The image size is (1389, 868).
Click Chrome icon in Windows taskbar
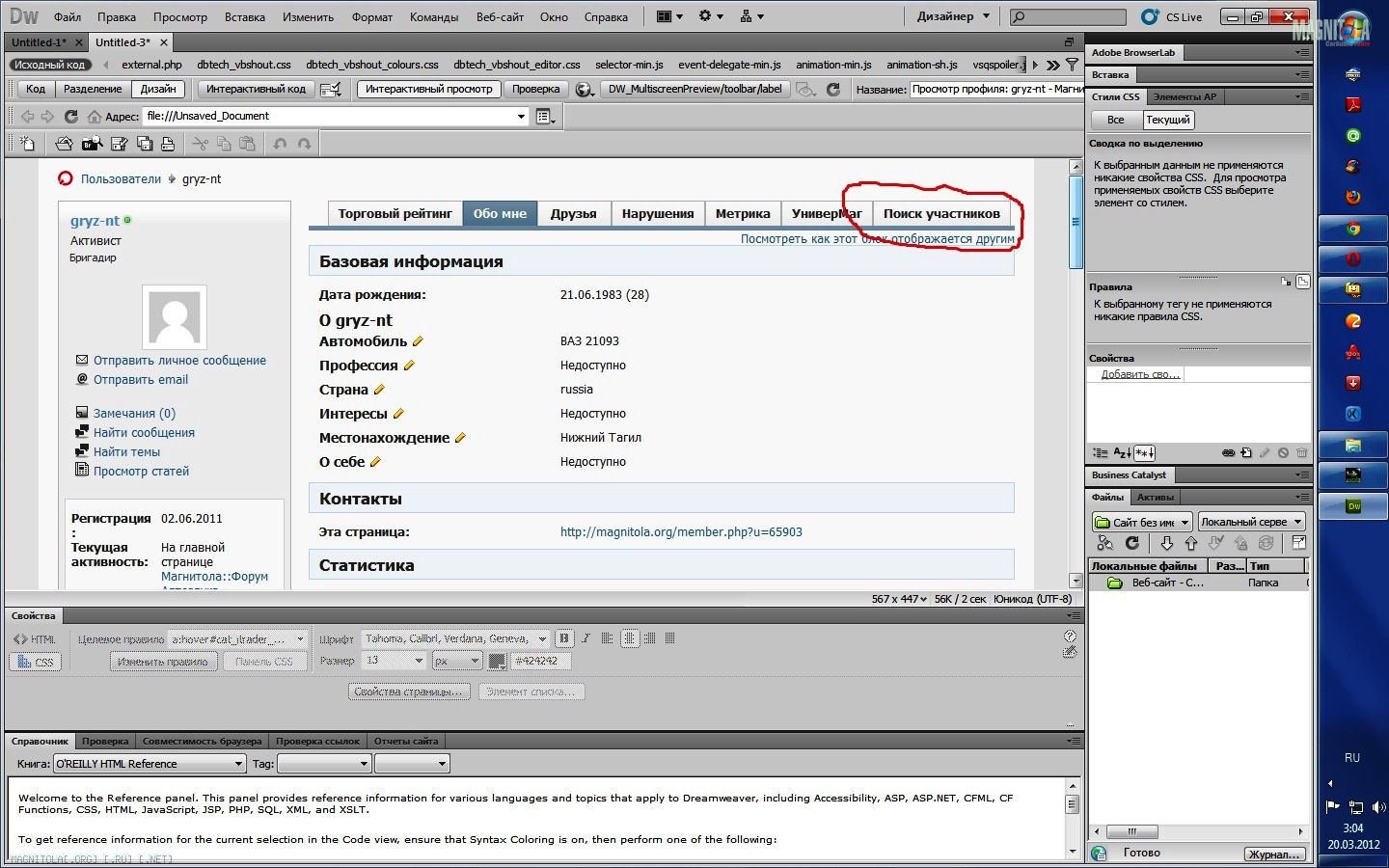point(1353,230)
